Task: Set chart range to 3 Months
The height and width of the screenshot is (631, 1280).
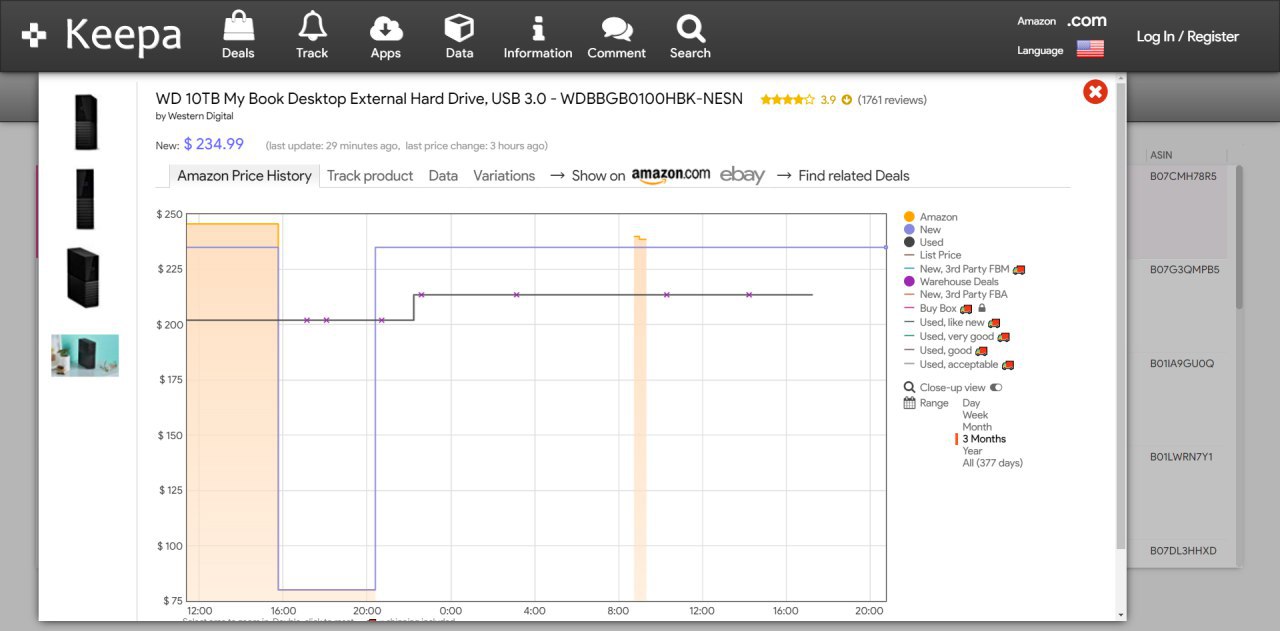Action: pos(984,439)
